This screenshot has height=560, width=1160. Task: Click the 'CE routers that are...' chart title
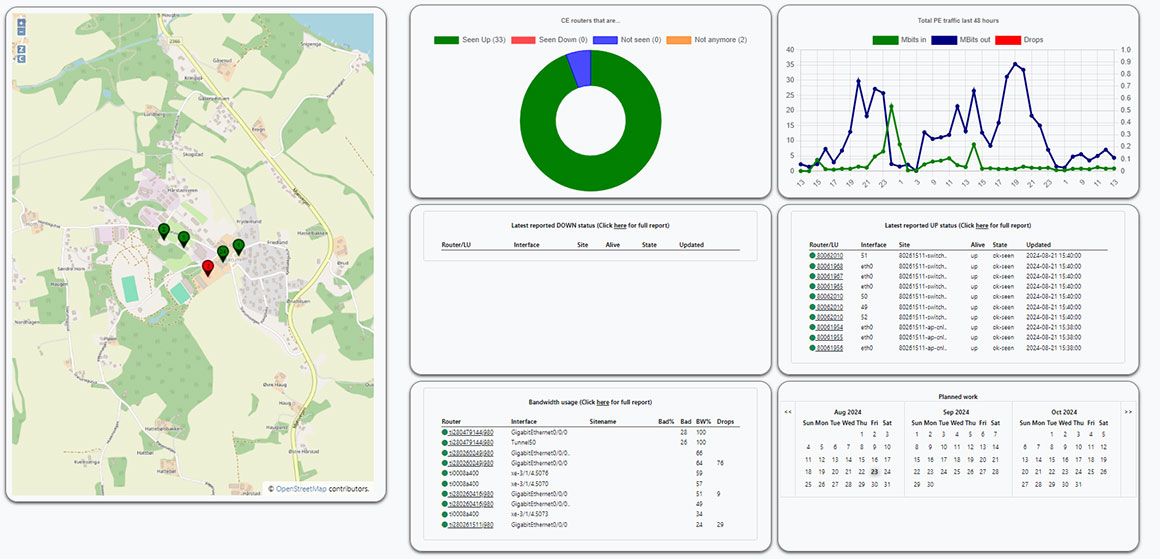click(590, 21)
